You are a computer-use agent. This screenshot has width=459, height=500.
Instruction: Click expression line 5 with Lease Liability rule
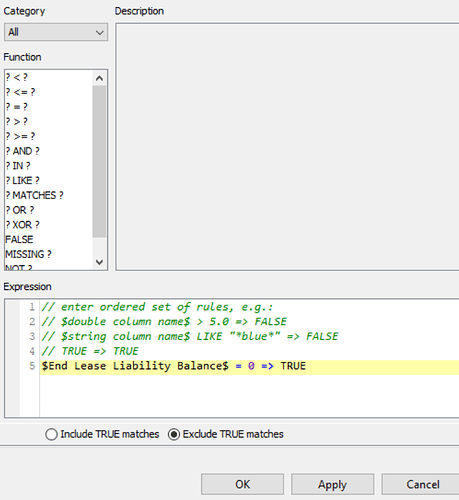(x=249, y=366)
